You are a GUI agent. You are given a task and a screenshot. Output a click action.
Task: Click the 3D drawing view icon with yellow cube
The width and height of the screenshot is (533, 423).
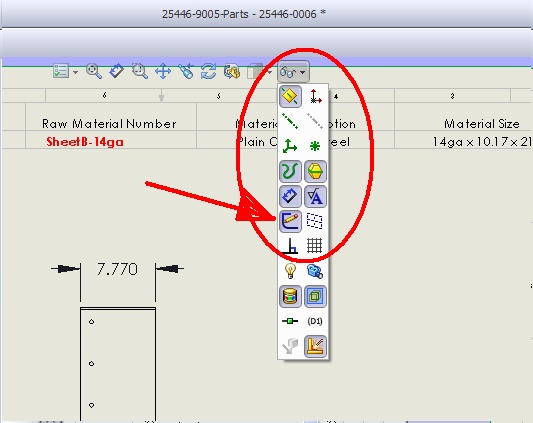232,71
